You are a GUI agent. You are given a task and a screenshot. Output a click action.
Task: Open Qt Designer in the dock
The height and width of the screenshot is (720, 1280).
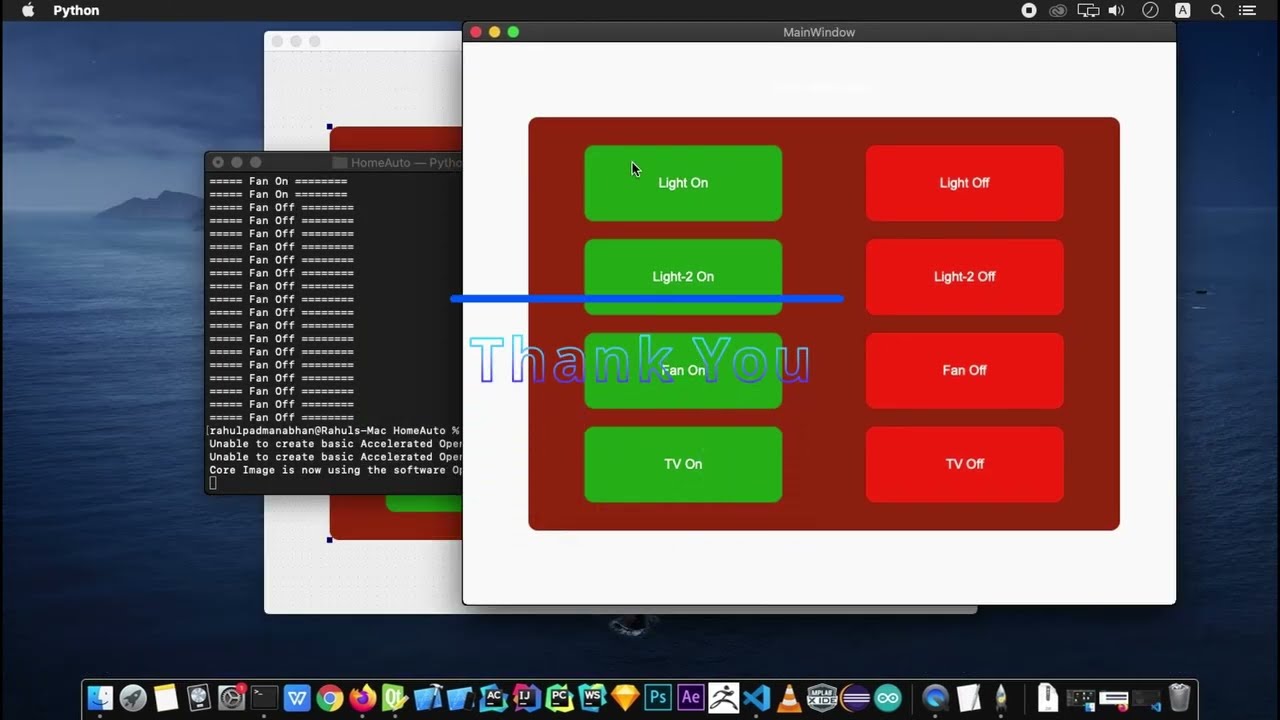395,697
